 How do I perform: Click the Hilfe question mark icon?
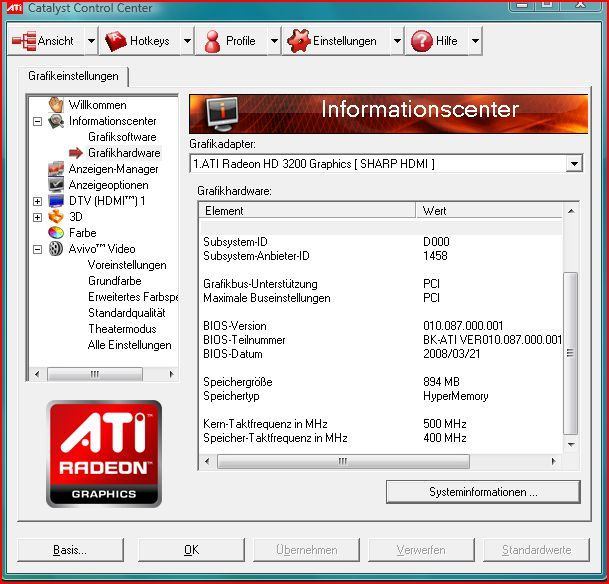click(x=421, y=41)
